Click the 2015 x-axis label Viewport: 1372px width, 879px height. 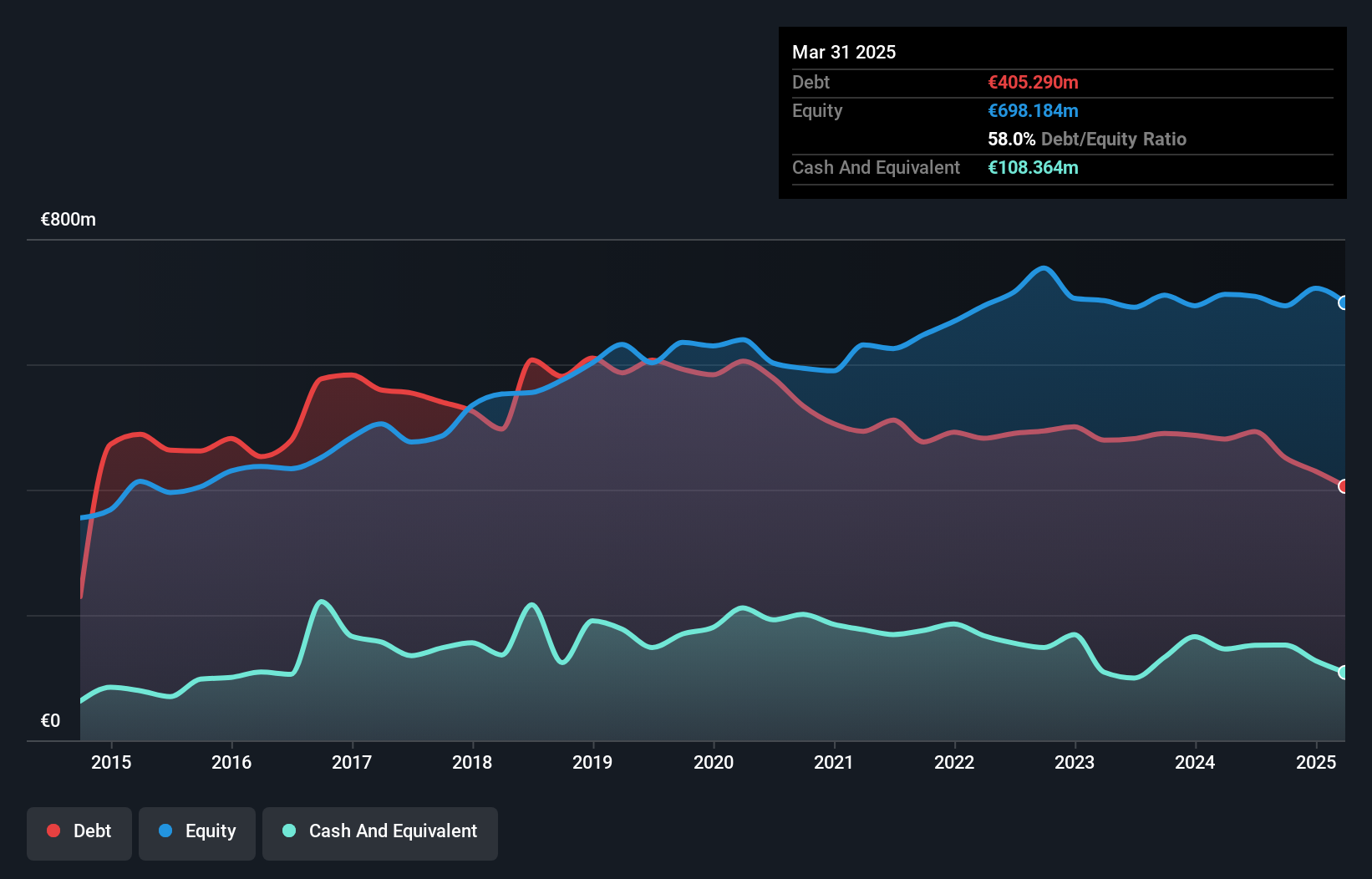[111, 762]
